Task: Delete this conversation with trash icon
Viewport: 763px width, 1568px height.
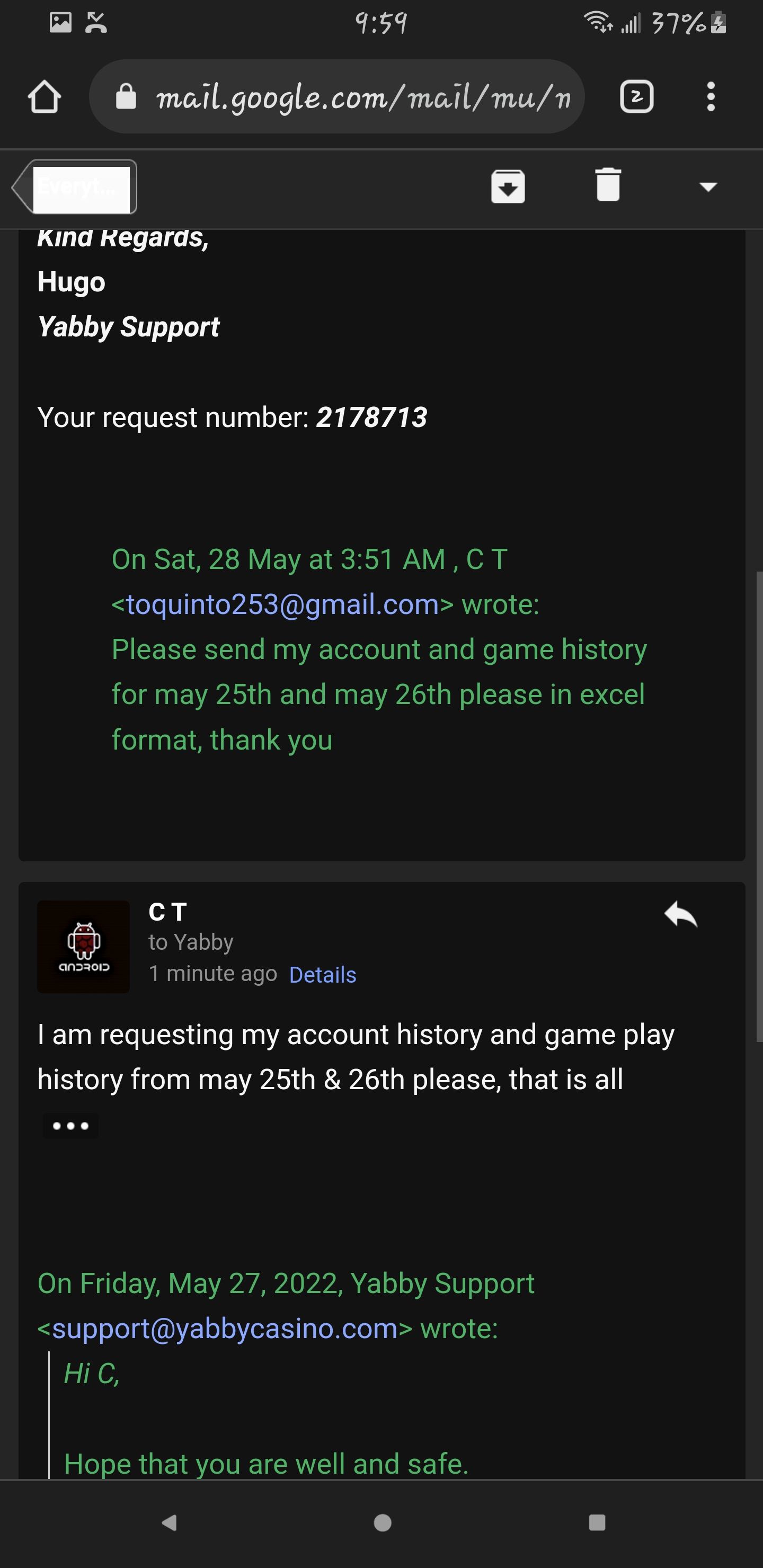Action: (x=608, y=184)
